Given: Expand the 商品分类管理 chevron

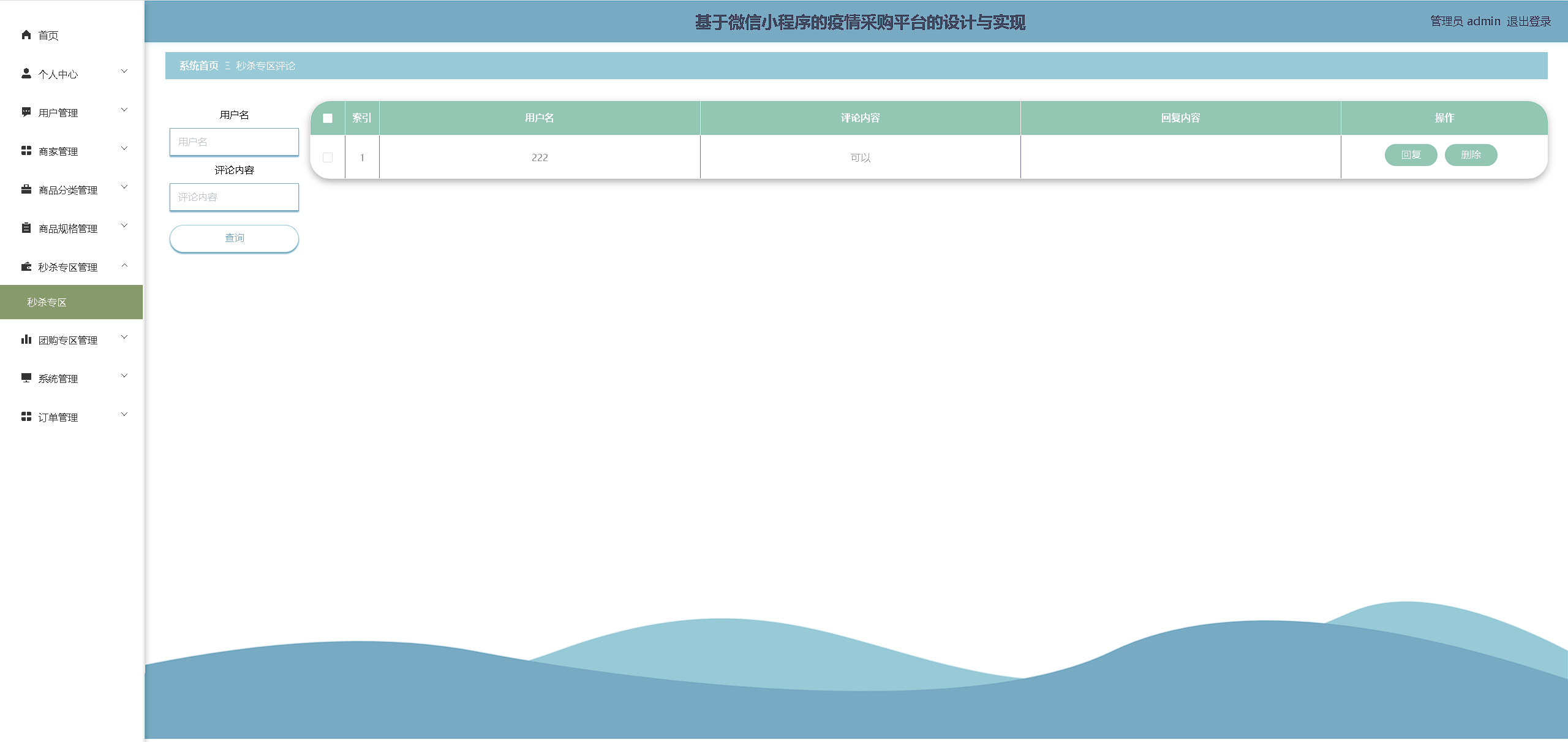Looking at the screenshot, I should [124, 187].
